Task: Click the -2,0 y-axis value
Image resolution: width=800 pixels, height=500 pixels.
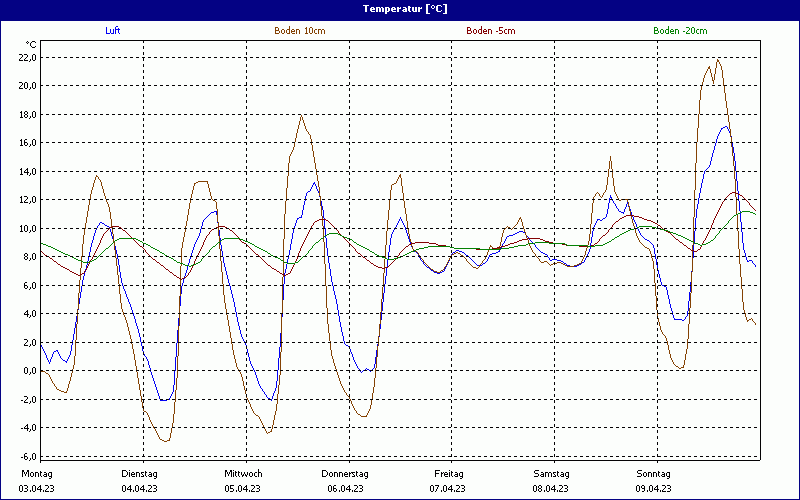Action: point(29,399)
